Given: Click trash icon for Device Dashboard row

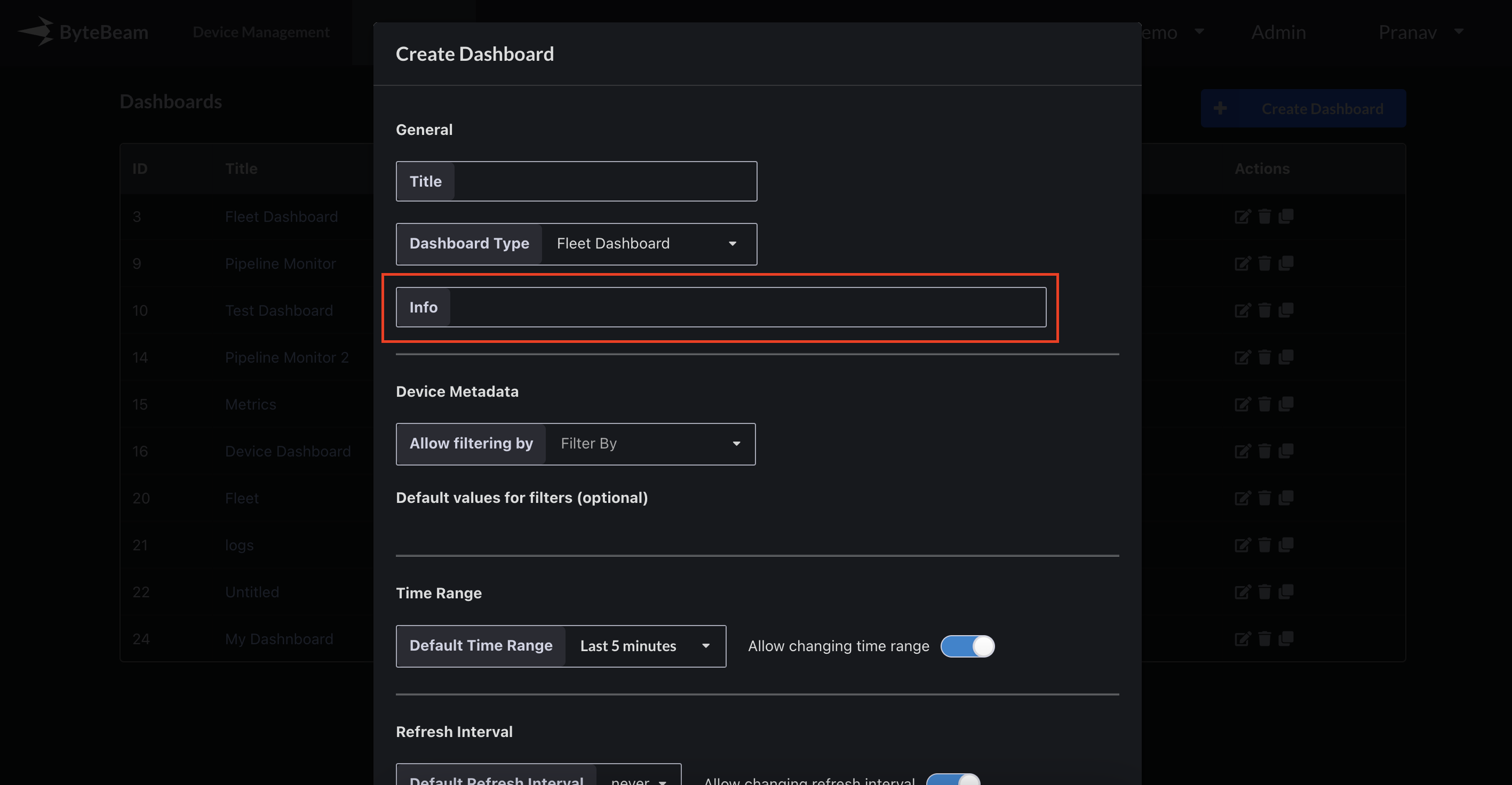Looking at the screenshot, I should click(x=1264, y=451).
